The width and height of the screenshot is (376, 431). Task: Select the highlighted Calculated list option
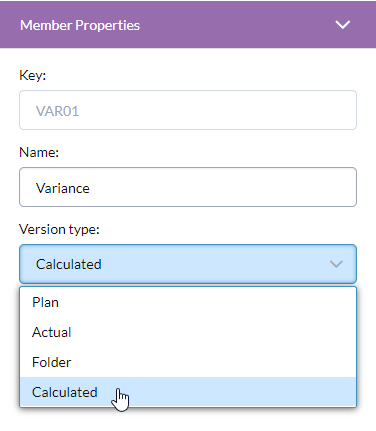coord(188,392)
